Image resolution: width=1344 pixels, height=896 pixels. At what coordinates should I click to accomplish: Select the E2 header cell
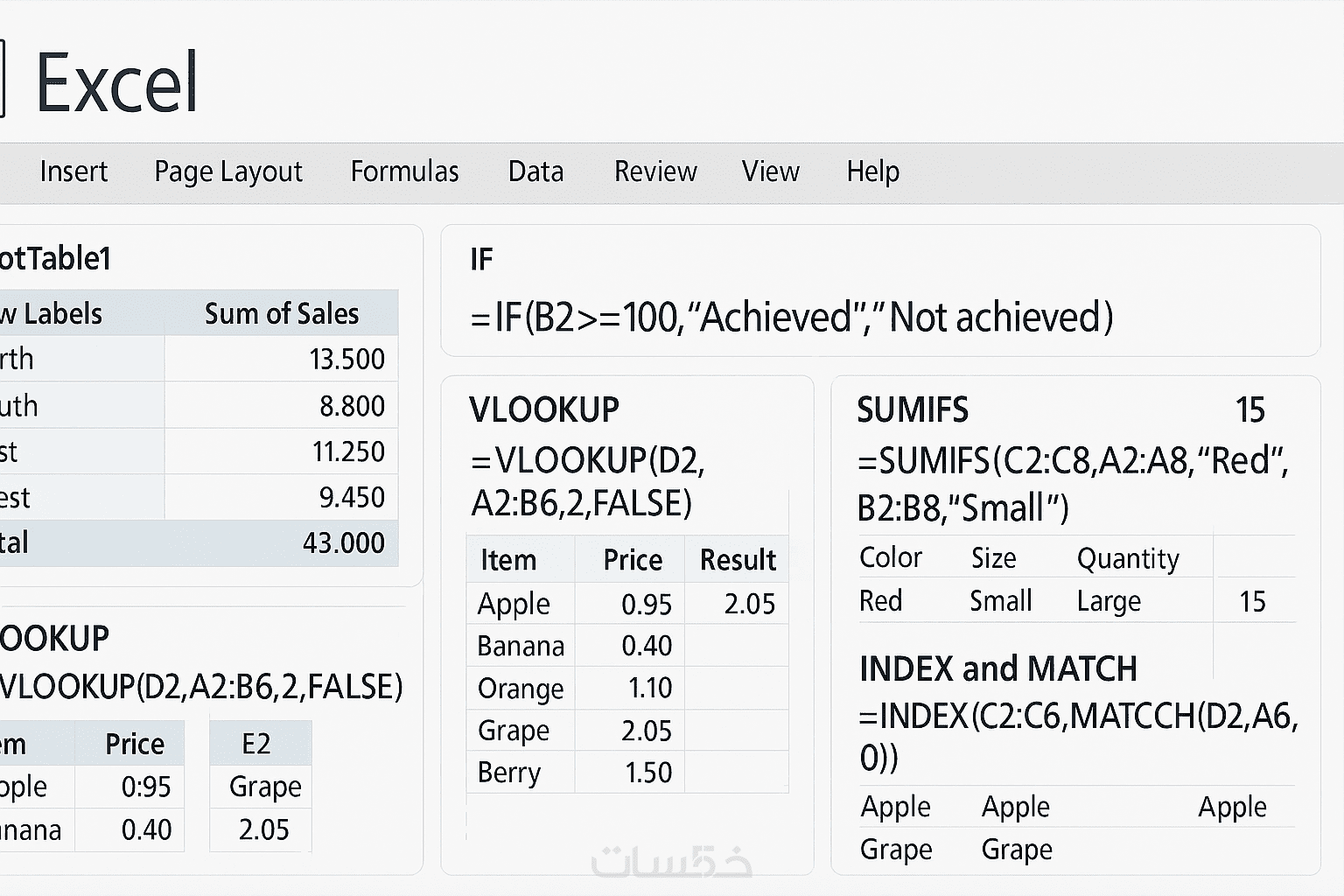(x=255, y=744)
